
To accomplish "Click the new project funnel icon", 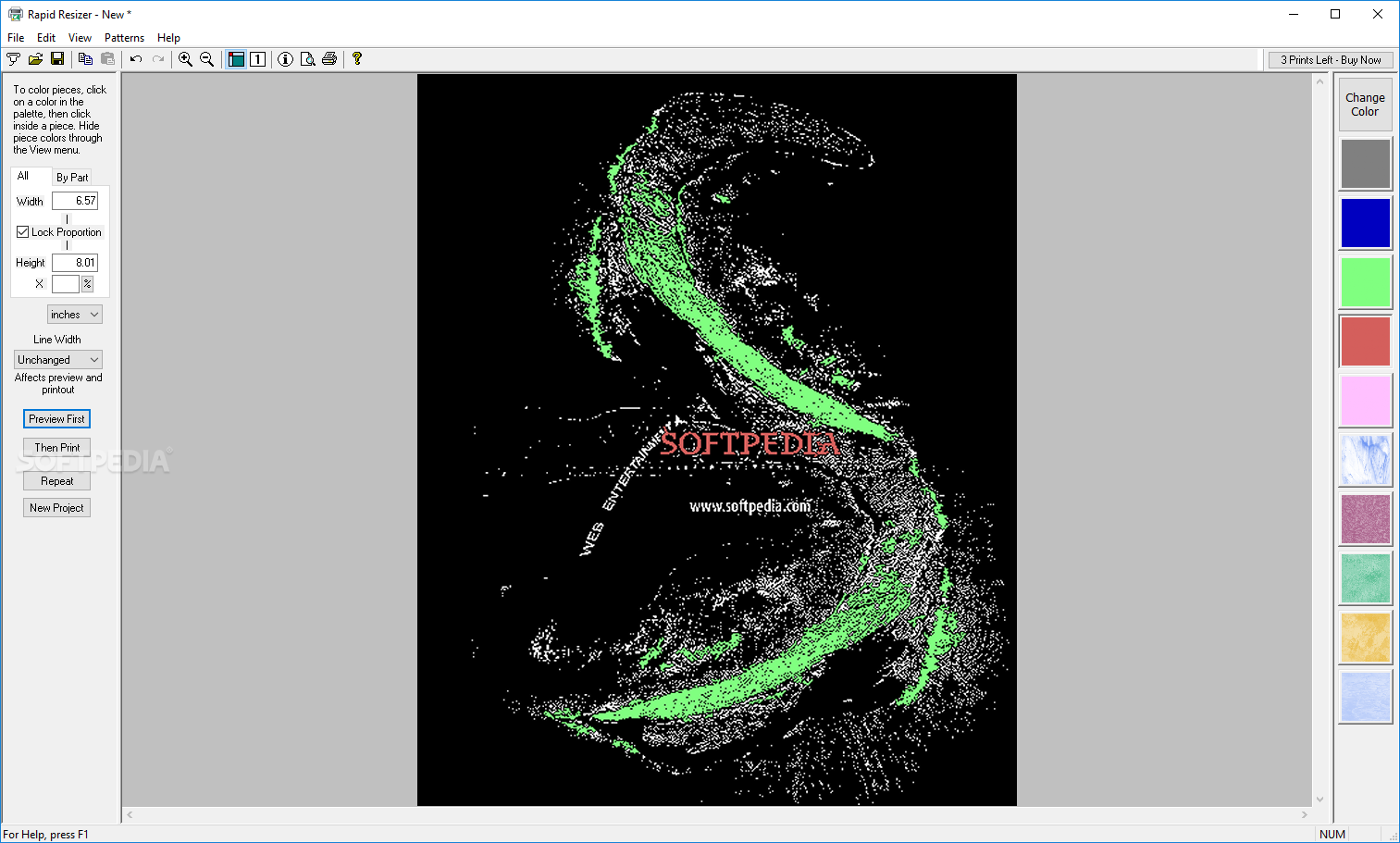I will coord(13,59).
